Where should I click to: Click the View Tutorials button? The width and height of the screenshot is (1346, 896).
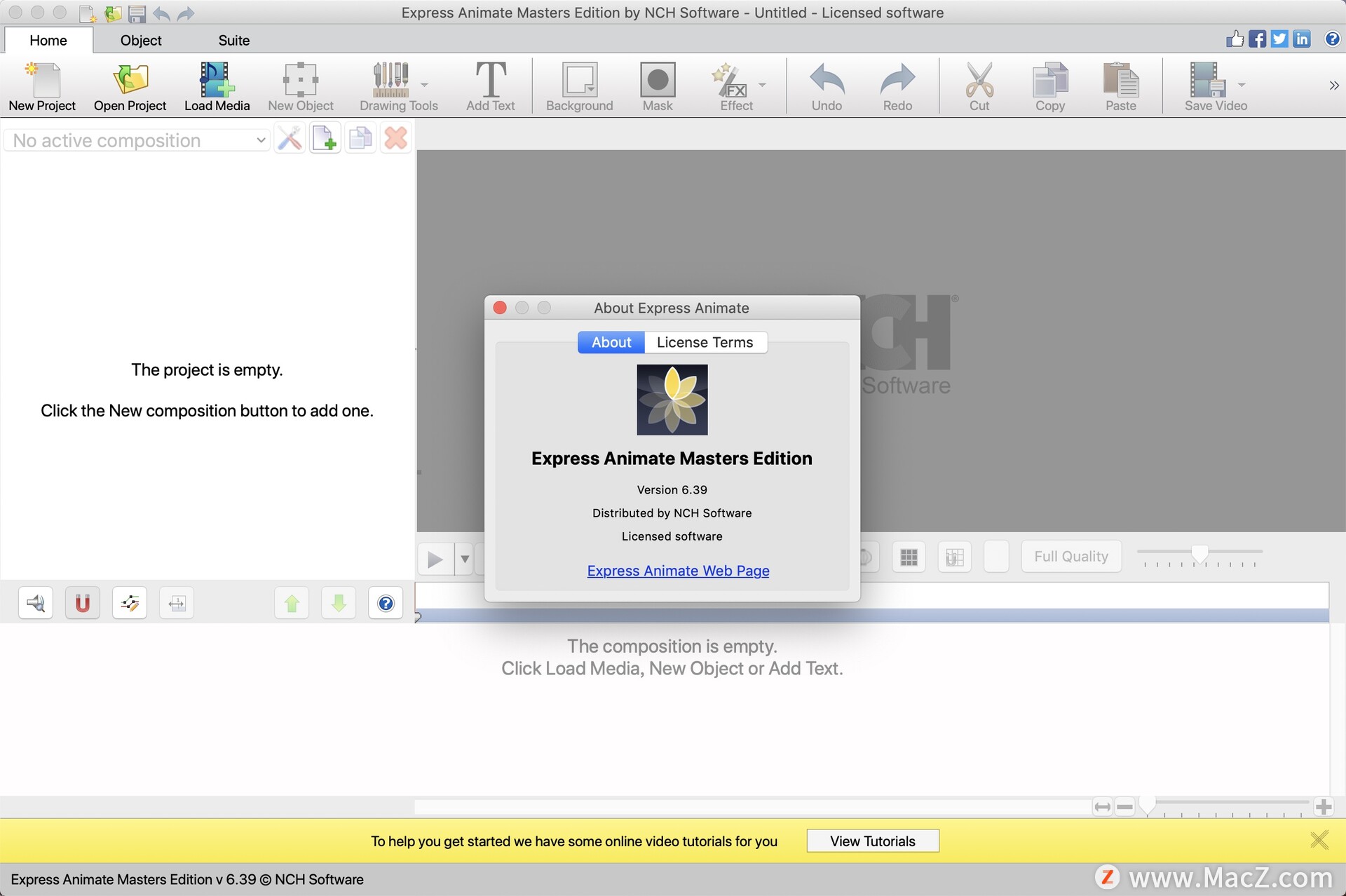click(x=873, y=841)
